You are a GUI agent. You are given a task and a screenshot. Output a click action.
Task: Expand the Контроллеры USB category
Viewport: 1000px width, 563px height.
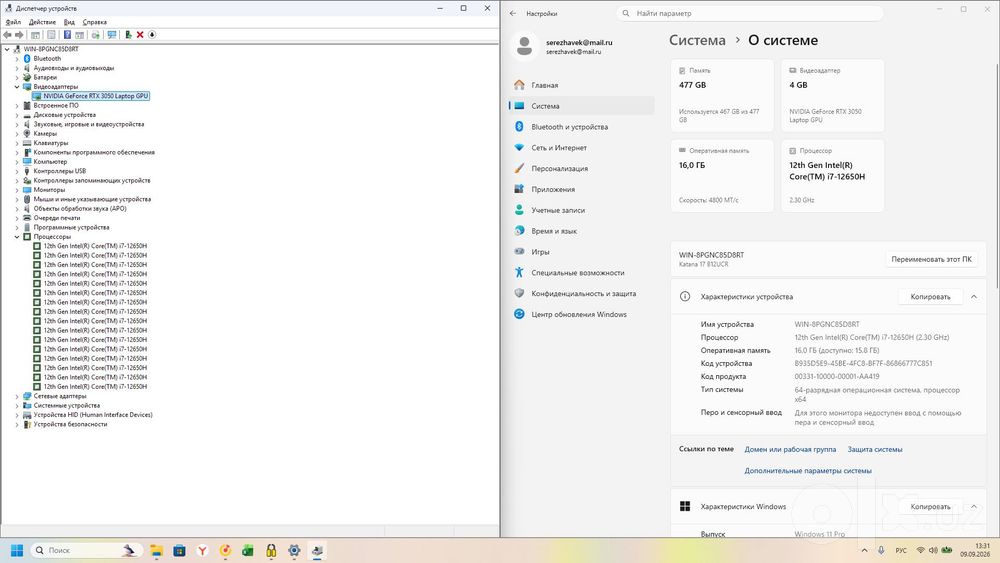pos(17,171)
